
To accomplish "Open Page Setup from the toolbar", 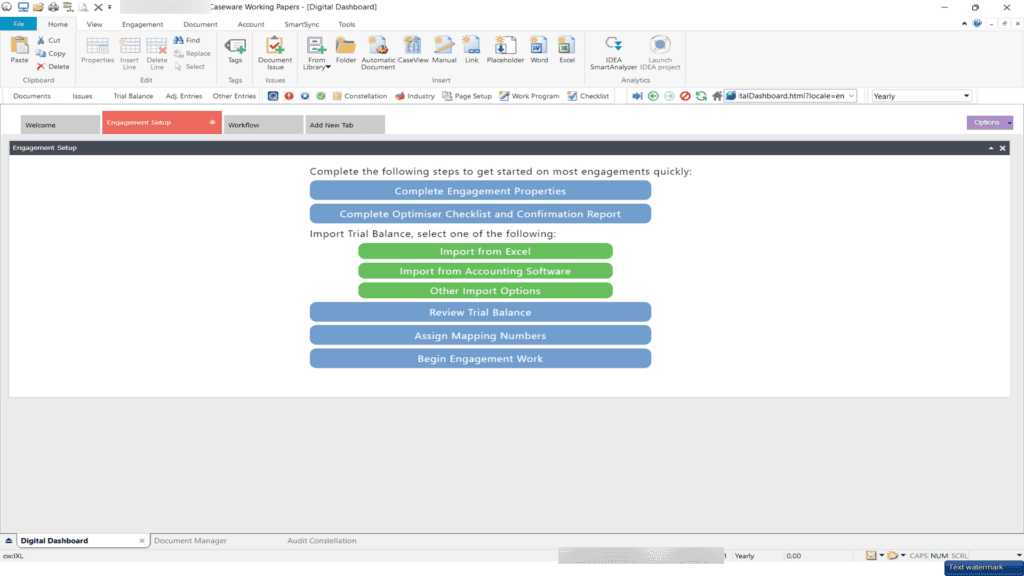I will pyautogui.click(x=467, y=96).
